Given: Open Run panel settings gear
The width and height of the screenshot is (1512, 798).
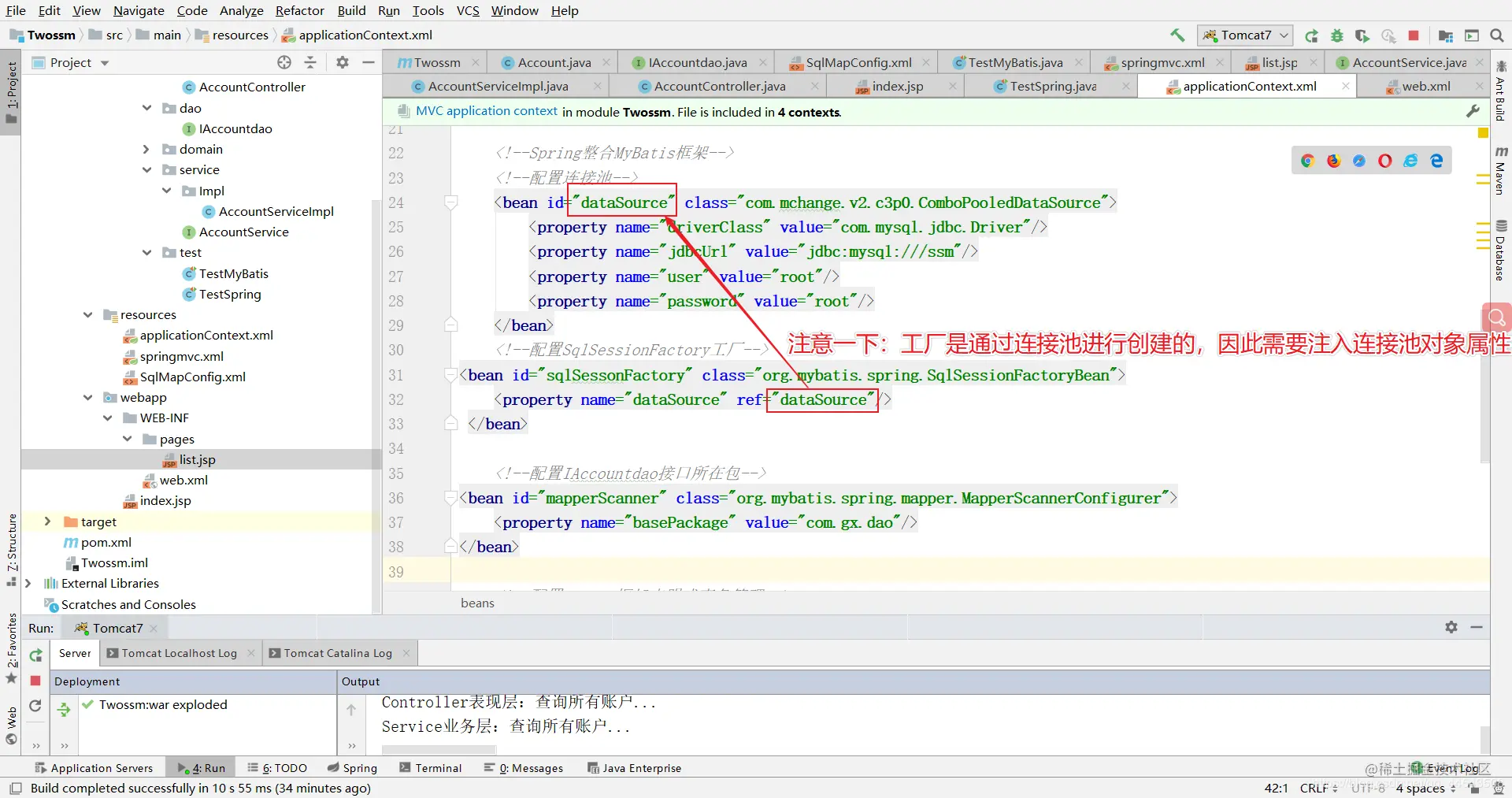Looking at the screenshot, I should pyautogui.click(x=1451, y=627).
